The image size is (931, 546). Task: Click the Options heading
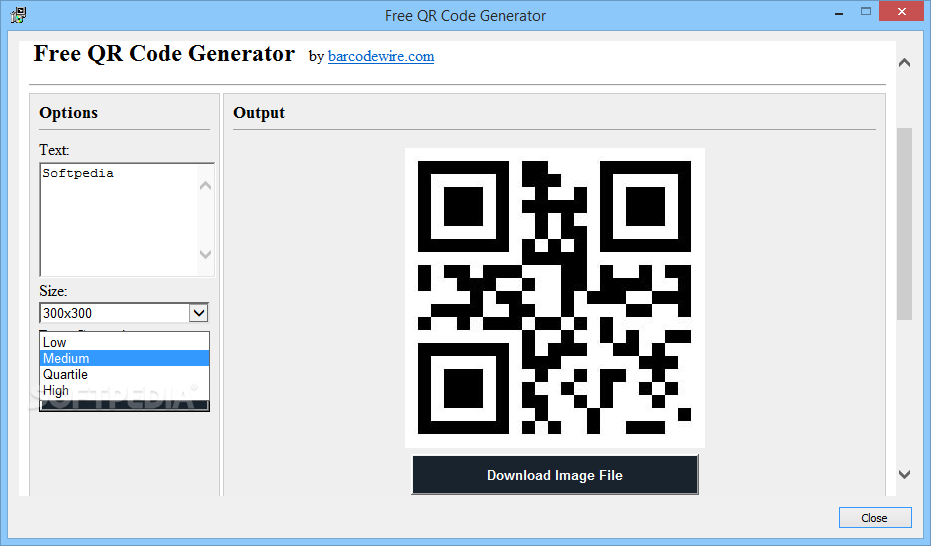[68, 113]
